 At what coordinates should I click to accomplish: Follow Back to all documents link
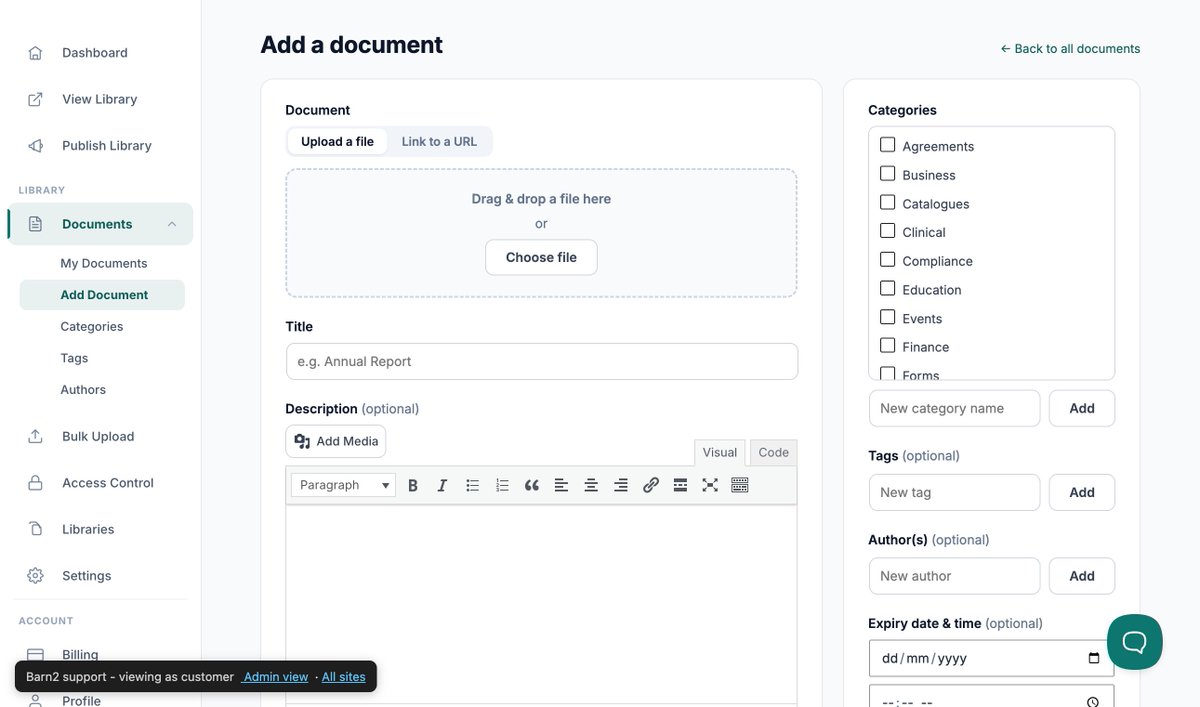point(1070,48)
